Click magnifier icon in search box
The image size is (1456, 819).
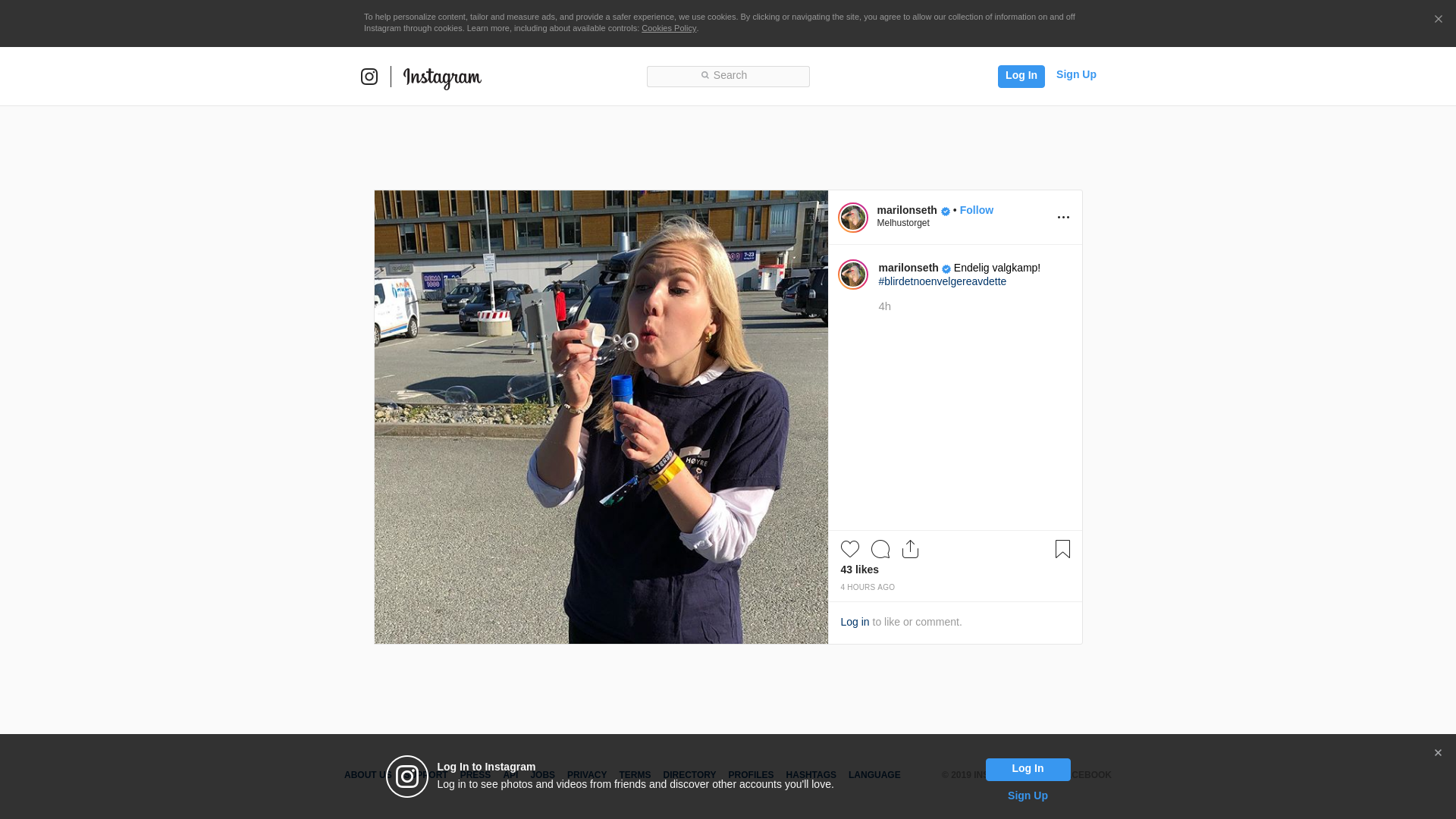pos(704,75)
